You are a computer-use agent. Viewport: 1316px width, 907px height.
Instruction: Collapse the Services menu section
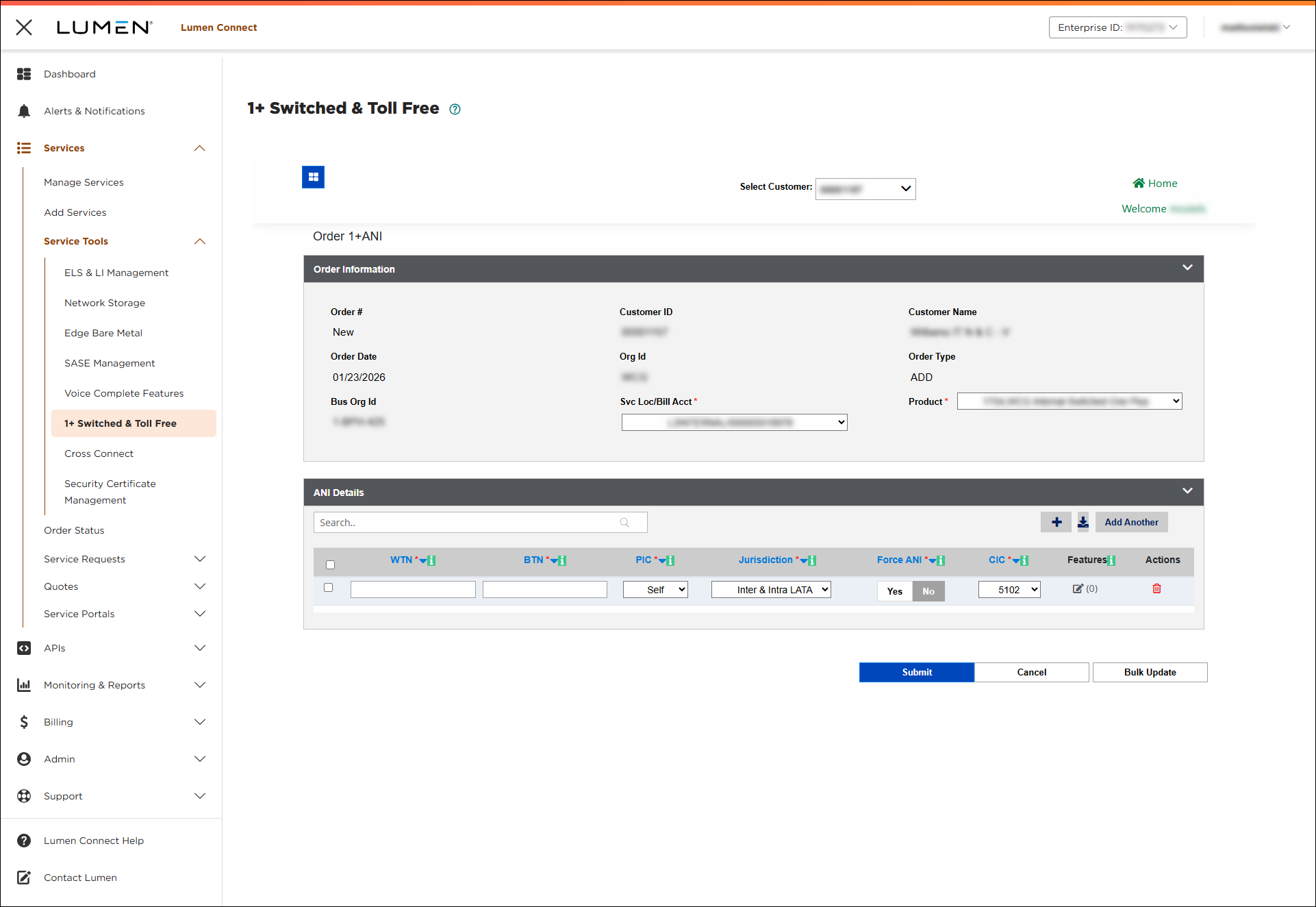pos(200,149)
